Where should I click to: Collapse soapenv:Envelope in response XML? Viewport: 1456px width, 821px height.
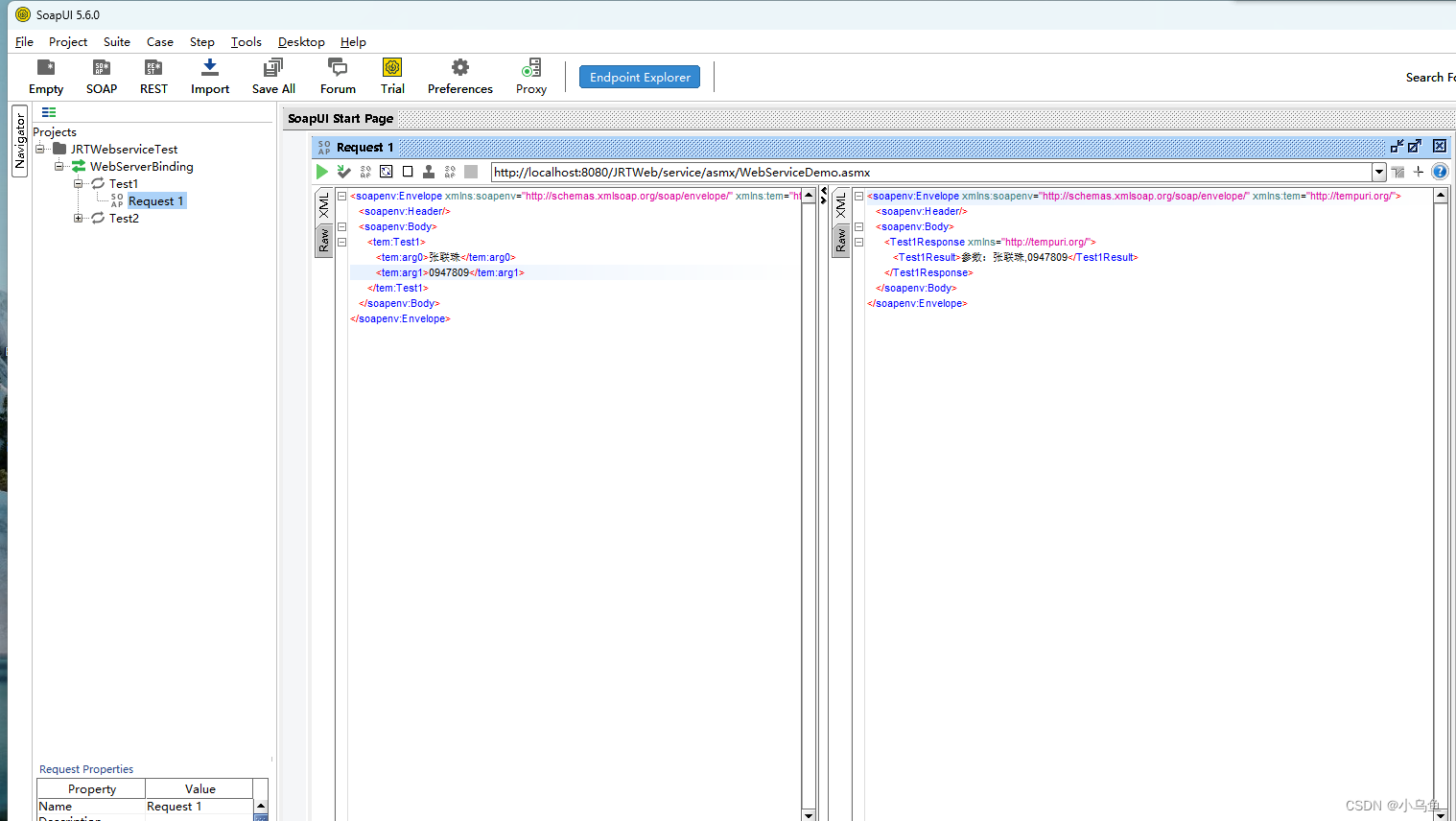coord(858,196)
